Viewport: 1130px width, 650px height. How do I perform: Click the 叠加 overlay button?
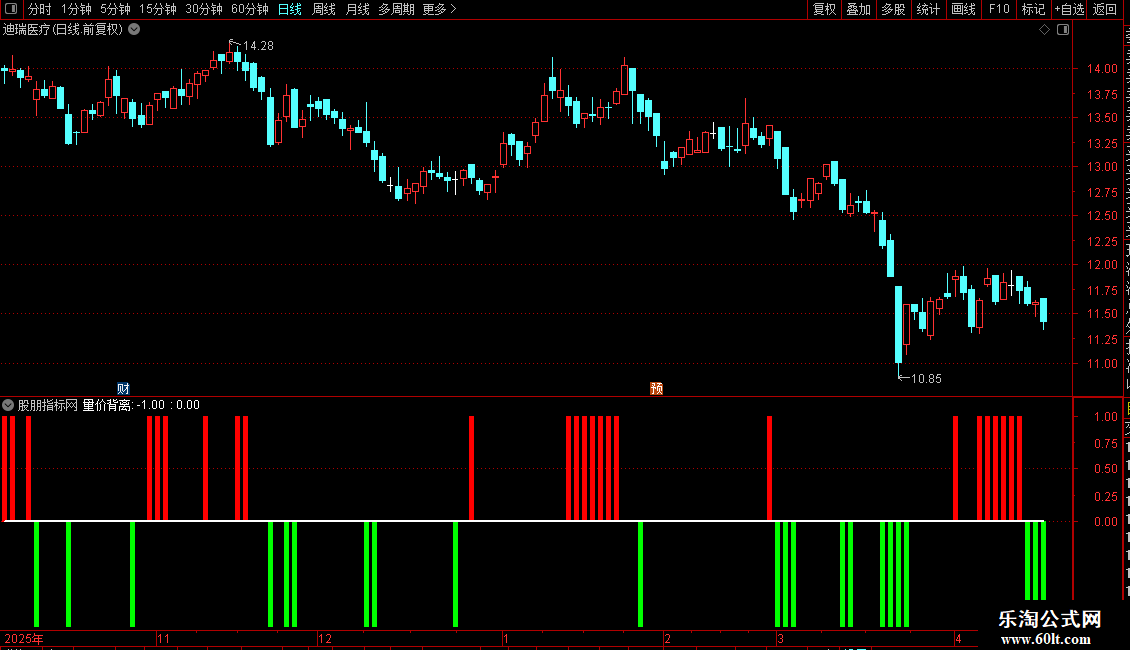tap(858, 9)
